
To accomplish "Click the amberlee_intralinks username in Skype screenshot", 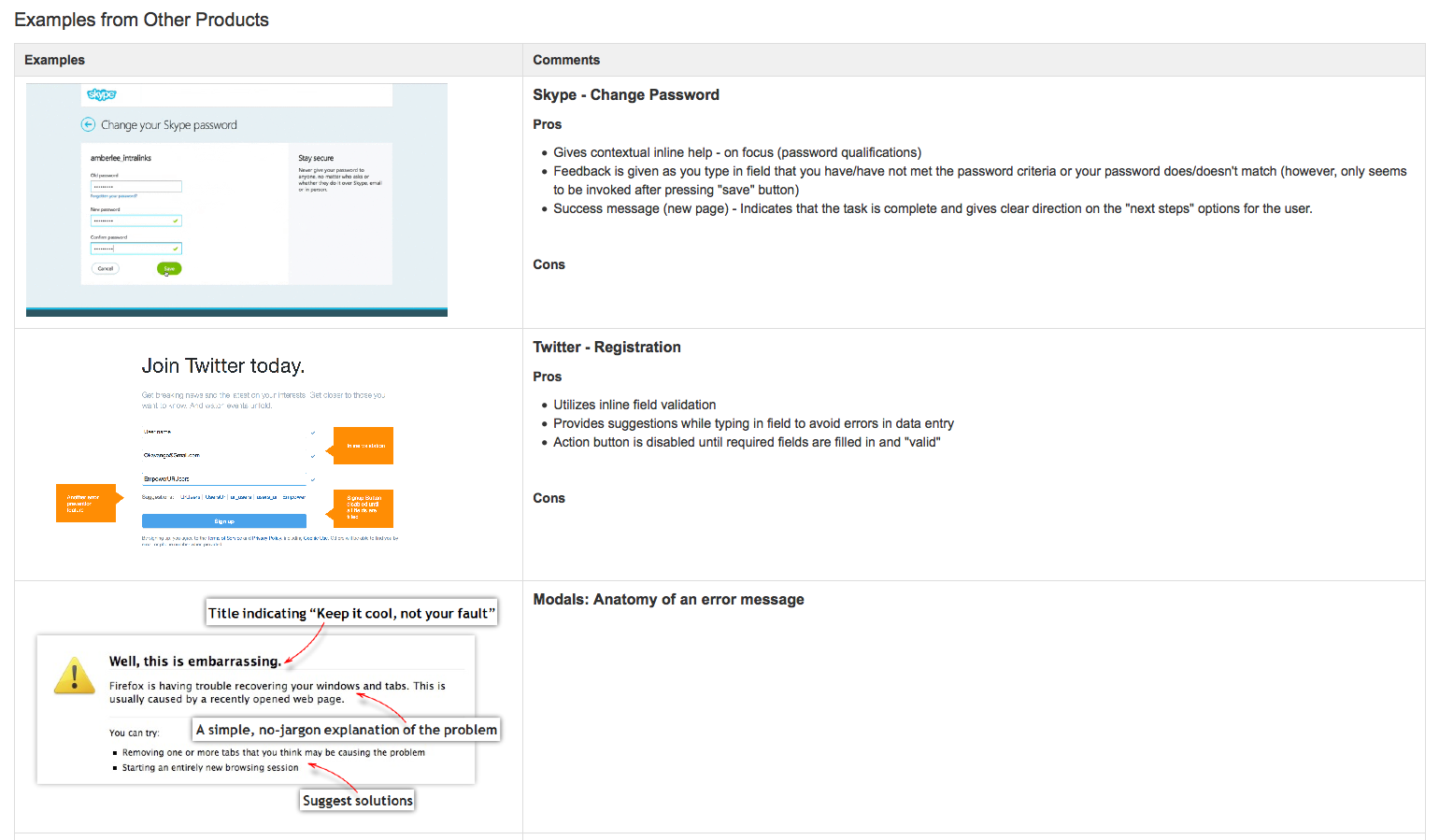I will 121,158.
